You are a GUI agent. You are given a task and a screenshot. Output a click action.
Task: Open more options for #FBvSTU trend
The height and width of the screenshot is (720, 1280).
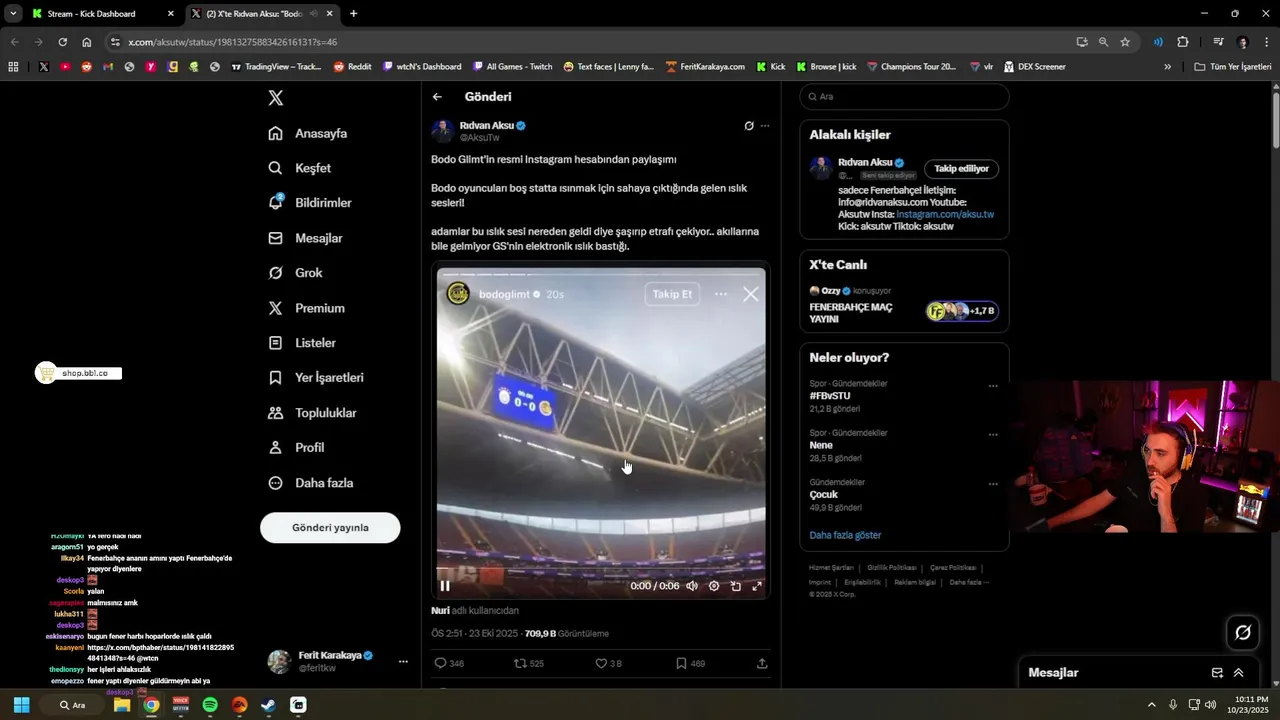993,386
